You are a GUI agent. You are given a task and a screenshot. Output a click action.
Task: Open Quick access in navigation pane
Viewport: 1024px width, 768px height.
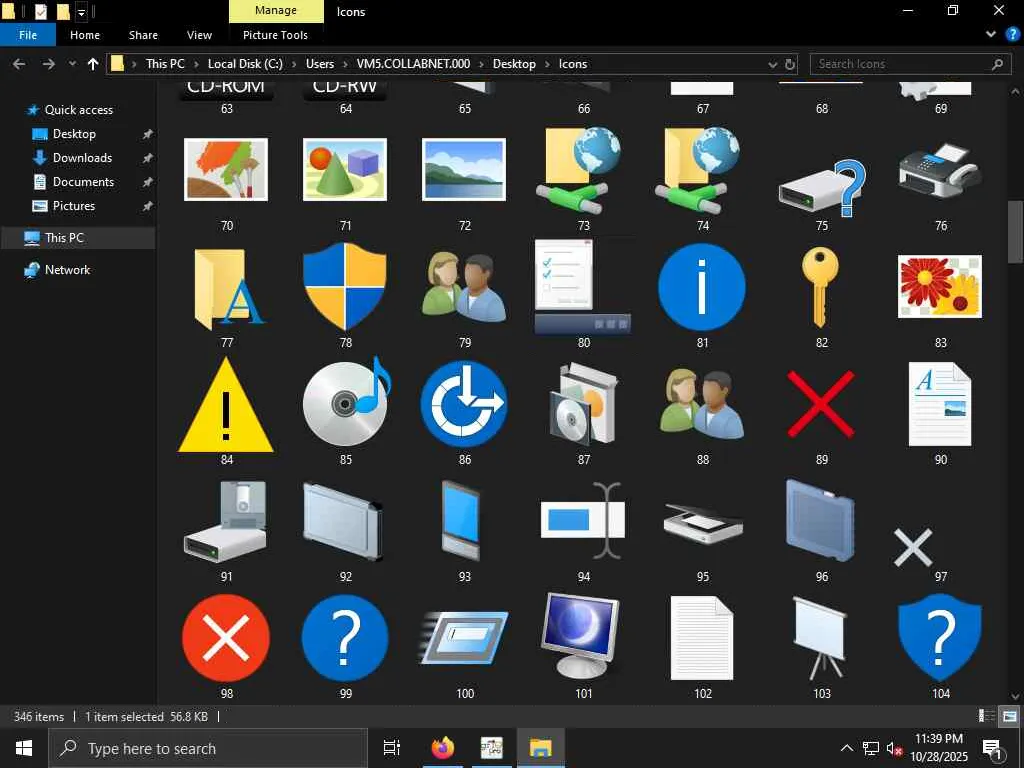[78, 110]
